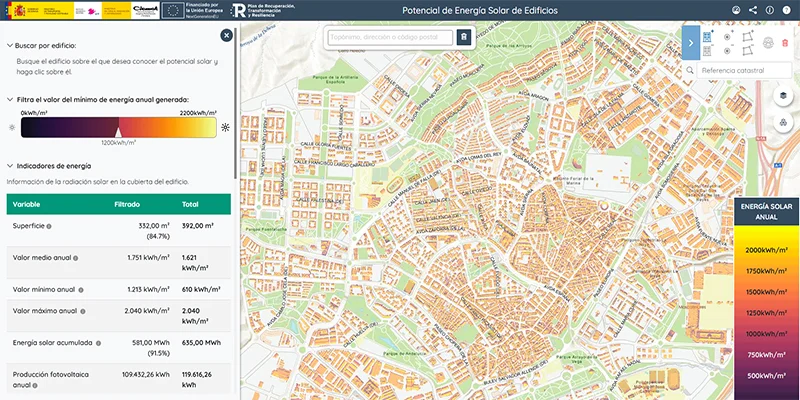Collapse the 'Filtra el valor del mínimo' section

point(10,99)
